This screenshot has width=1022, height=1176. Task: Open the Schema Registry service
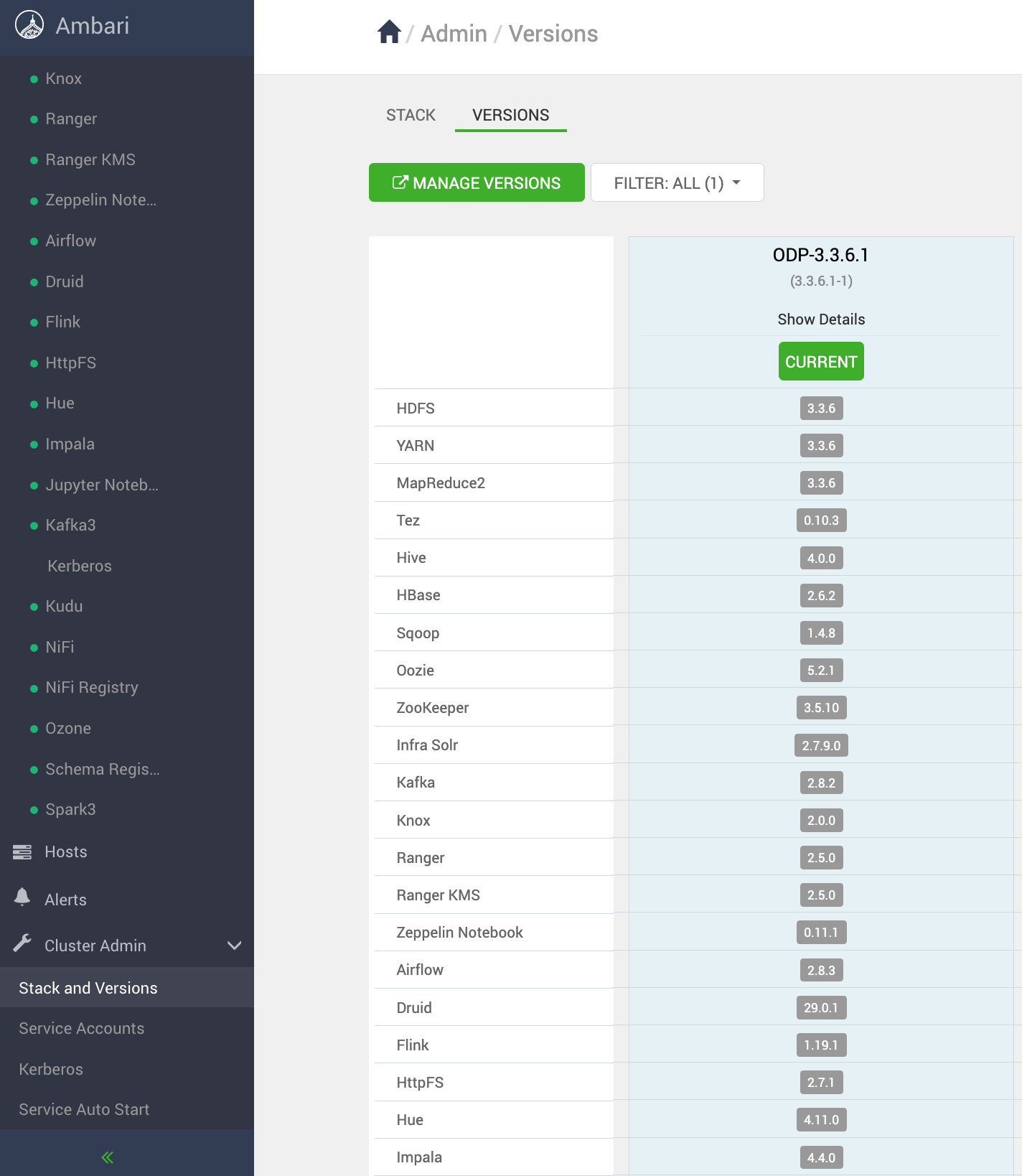click(103, 769)
